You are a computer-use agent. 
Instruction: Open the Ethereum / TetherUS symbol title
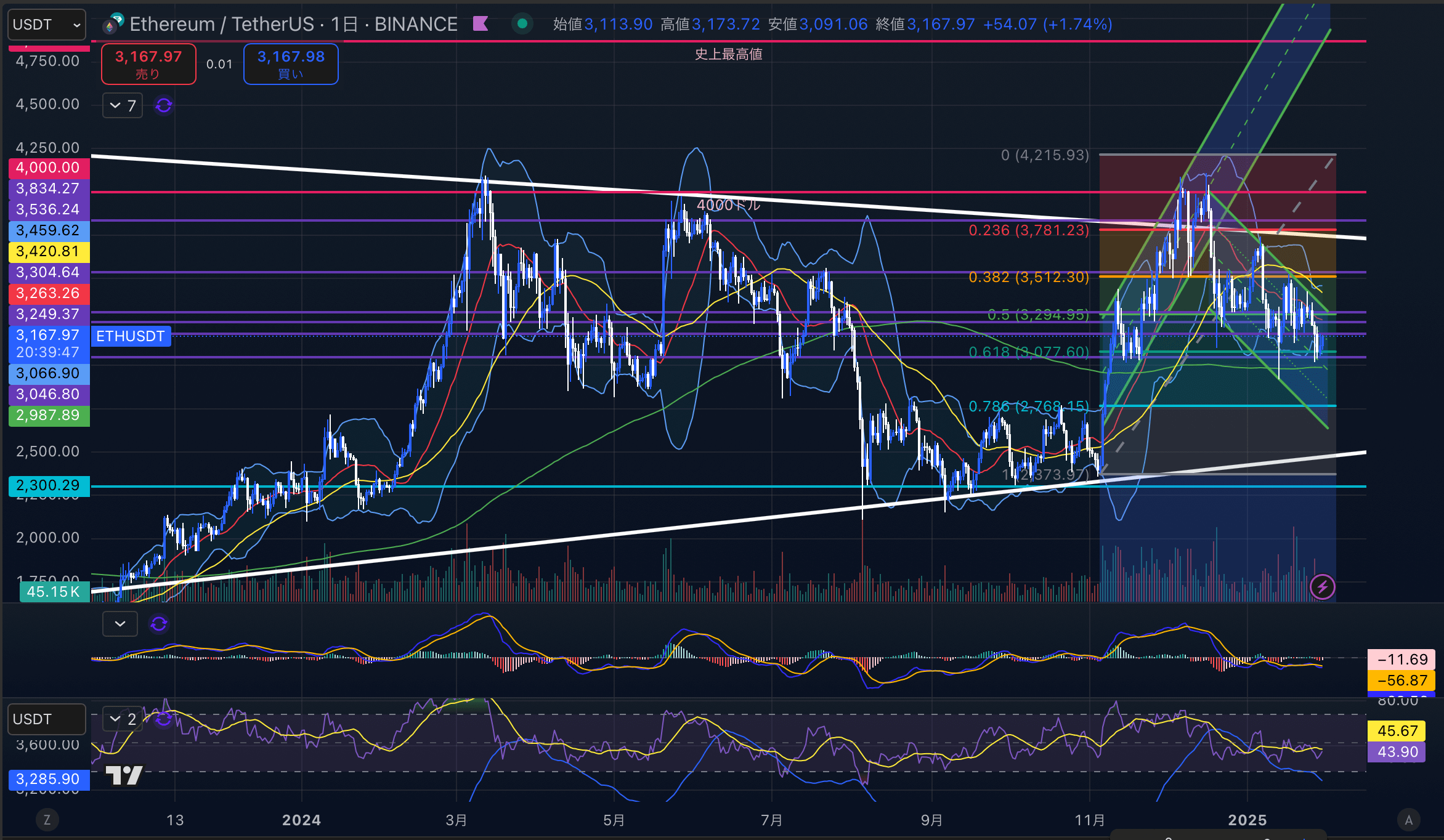pyautogui.click(x=293, y=24)
